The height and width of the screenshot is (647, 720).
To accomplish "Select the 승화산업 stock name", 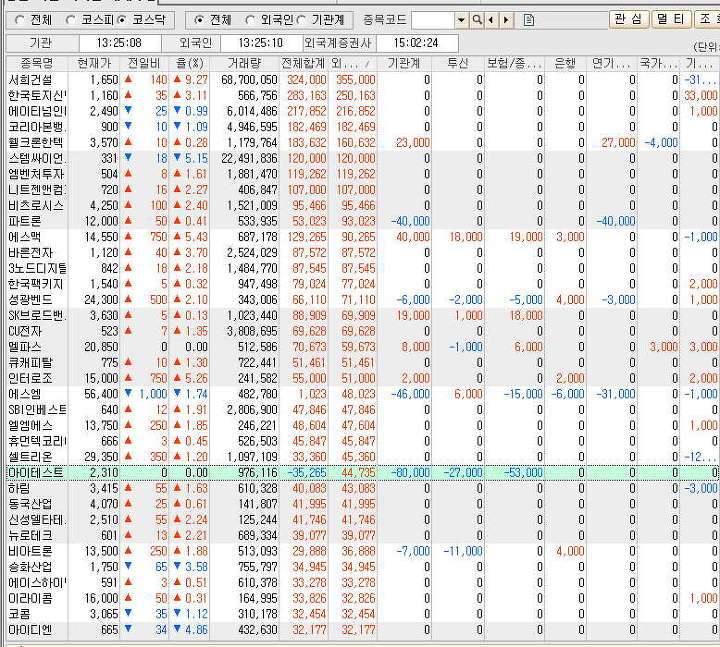I will (x=30, y=567).
